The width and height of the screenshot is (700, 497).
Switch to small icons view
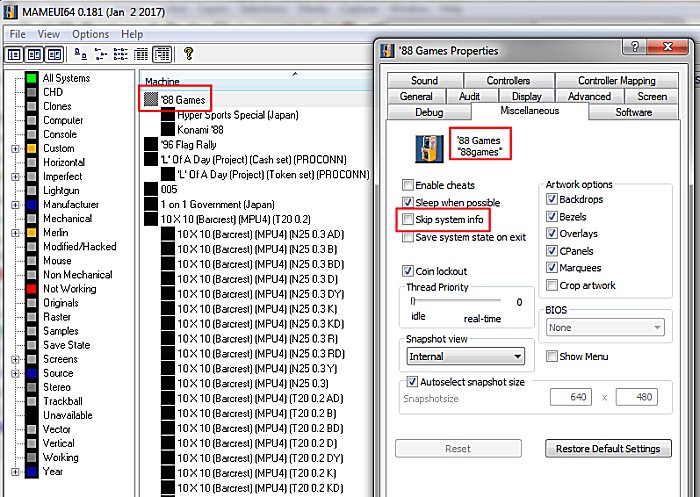[x=101, y=54]
